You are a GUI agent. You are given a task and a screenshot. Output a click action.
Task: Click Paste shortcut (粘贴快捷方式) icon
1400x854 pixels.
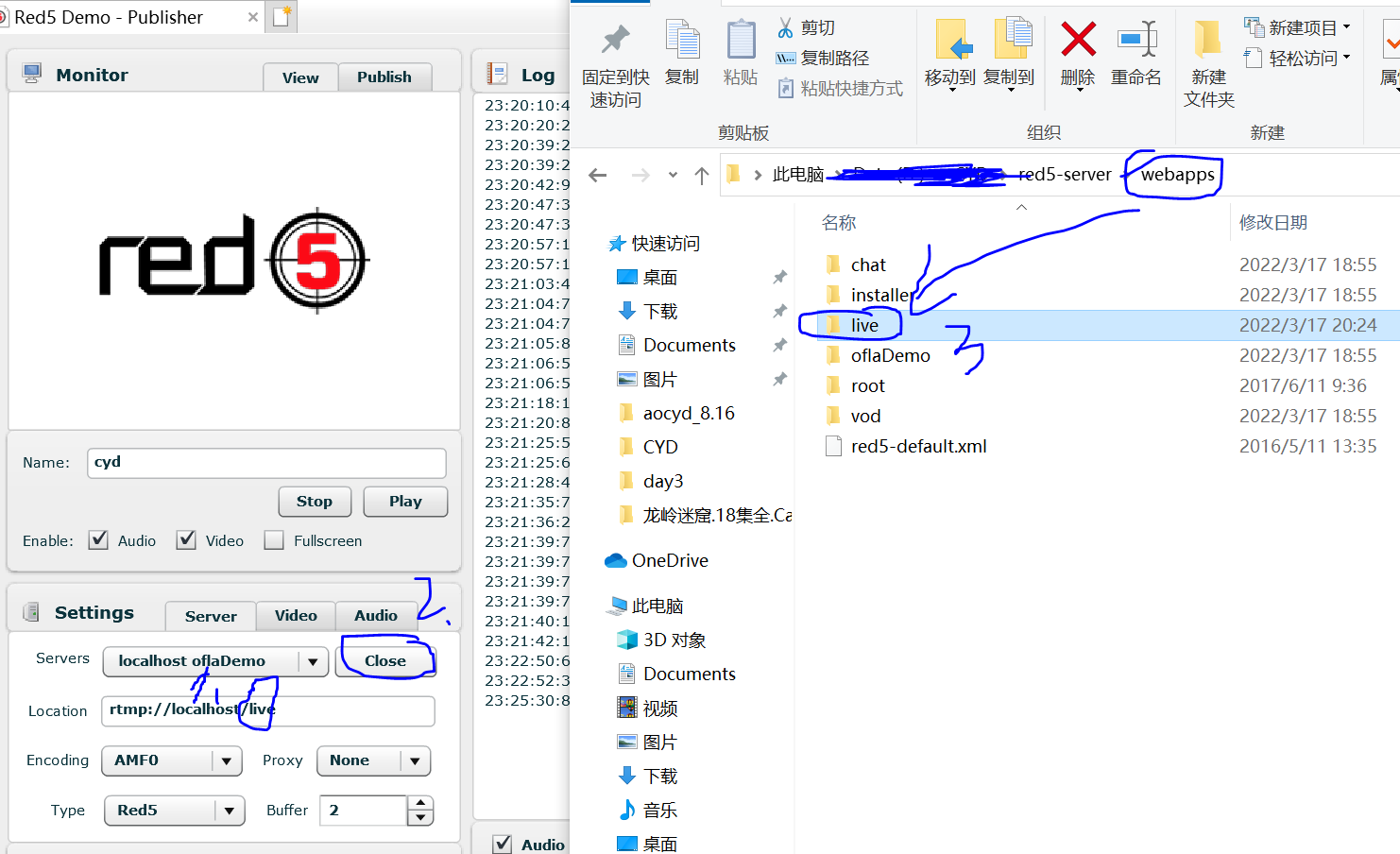coord(785,88)
